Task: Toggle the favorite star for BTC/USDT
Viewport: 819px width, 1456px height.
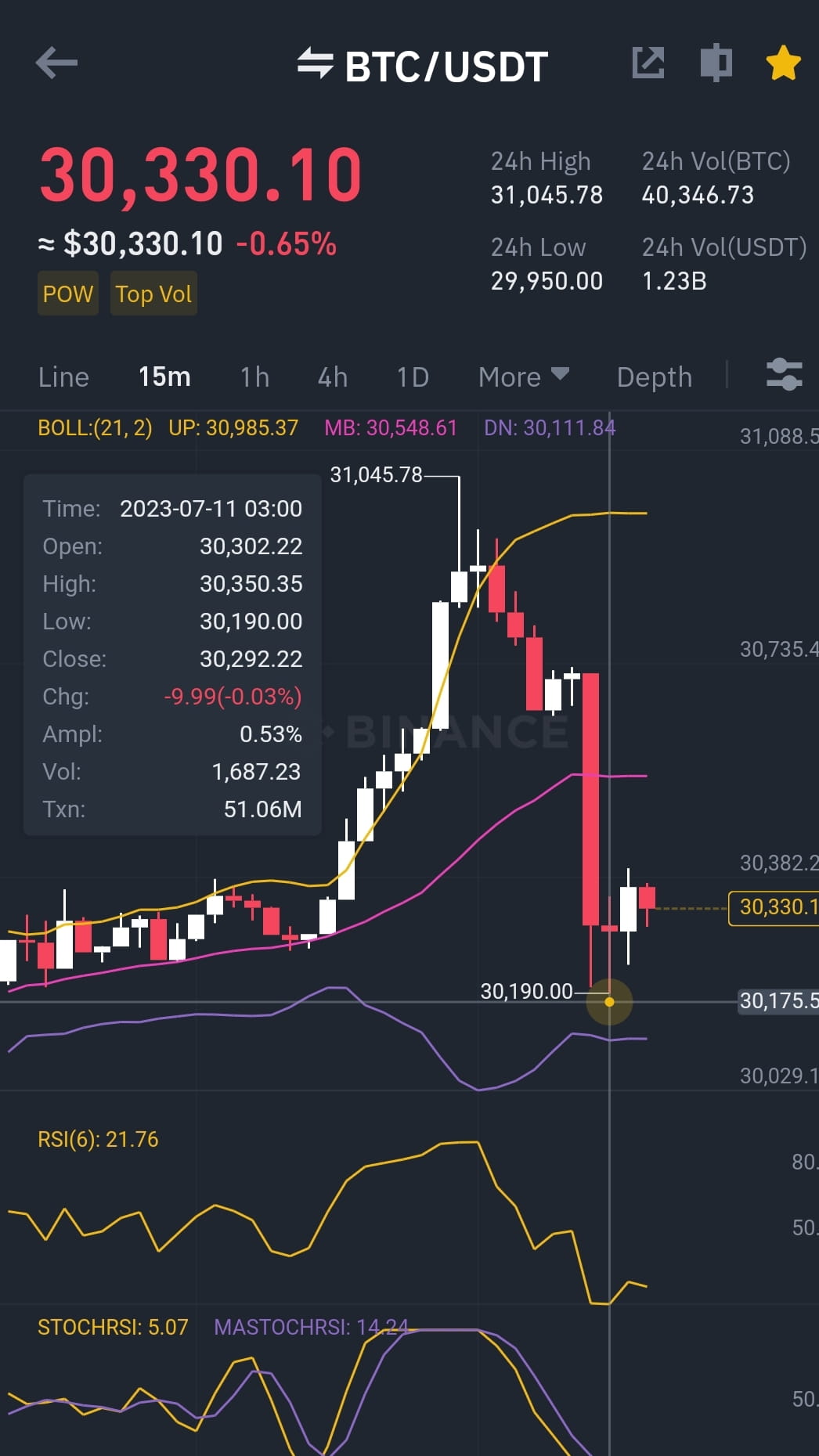Action: tap(782, 63)
